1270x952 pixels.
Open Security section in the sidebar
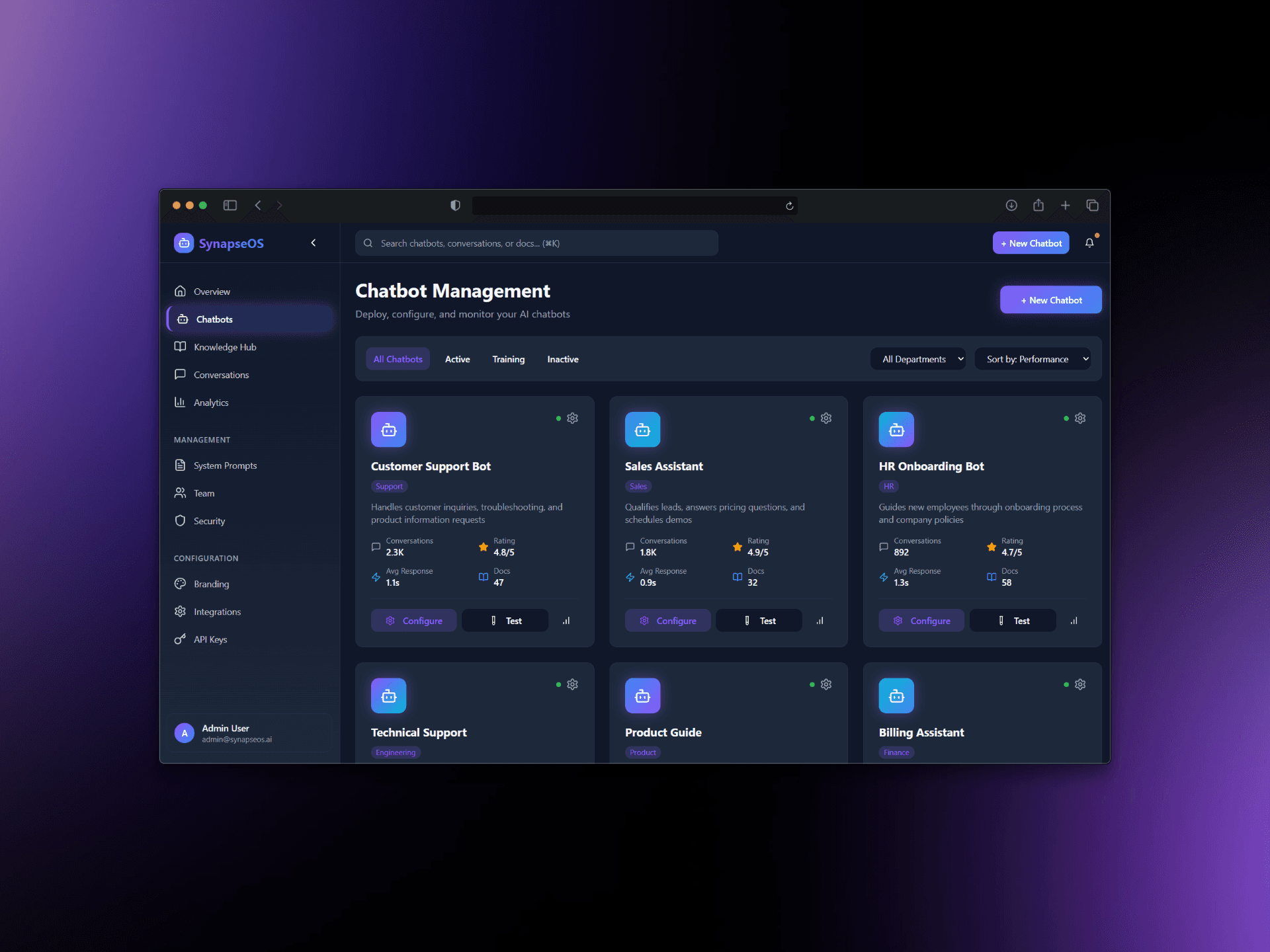[x=209, y=521]
